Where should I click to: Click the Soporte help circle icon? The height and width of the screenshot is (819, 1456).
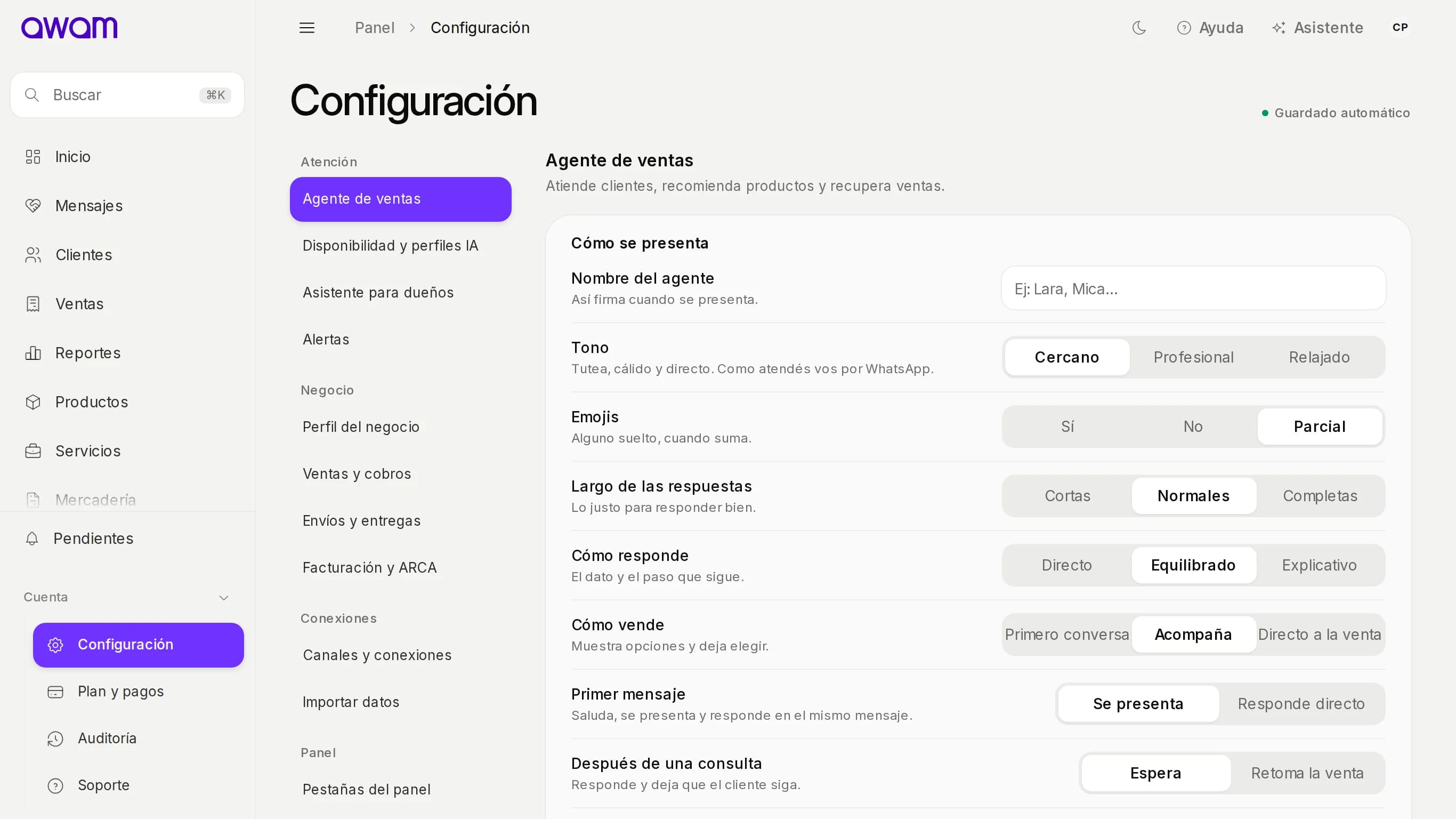(x=55, y=785)
